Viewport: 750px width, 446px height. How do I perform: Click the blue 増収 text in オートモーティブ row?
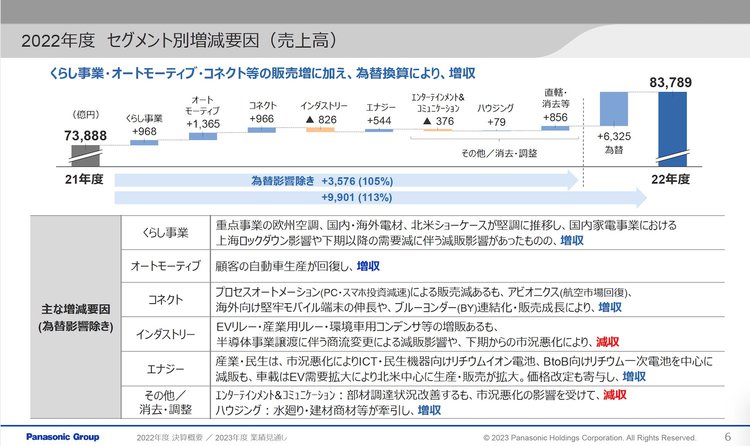[367, 266]
